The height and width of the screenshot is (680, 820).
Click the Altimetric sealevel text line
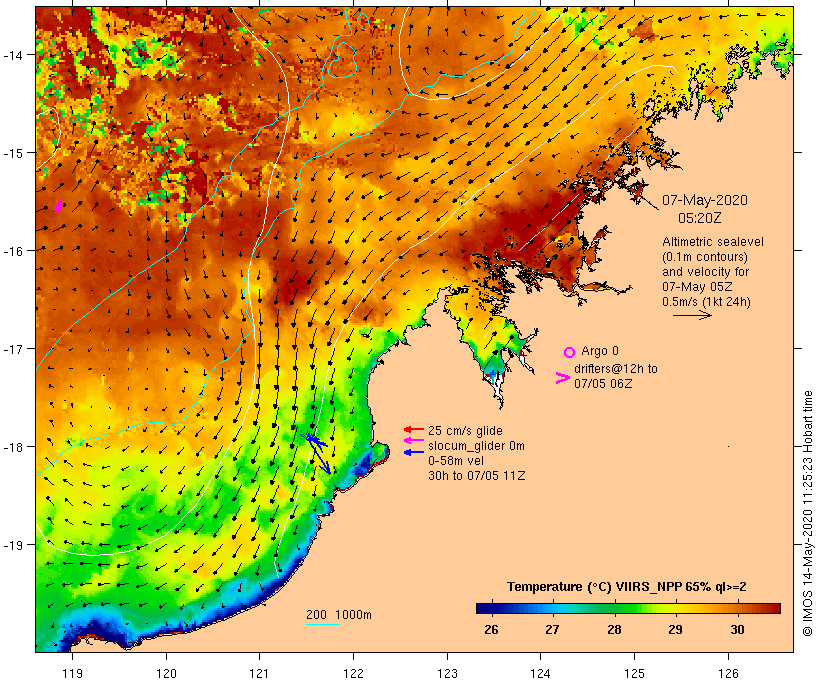point(712,242)
